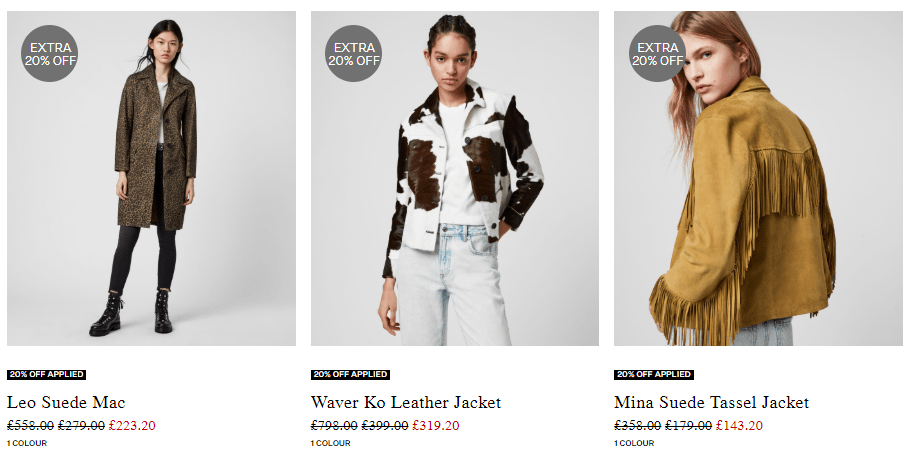
Task: Open the Waver Ko Leather Jacket image
Action: [x=455, y=178]
